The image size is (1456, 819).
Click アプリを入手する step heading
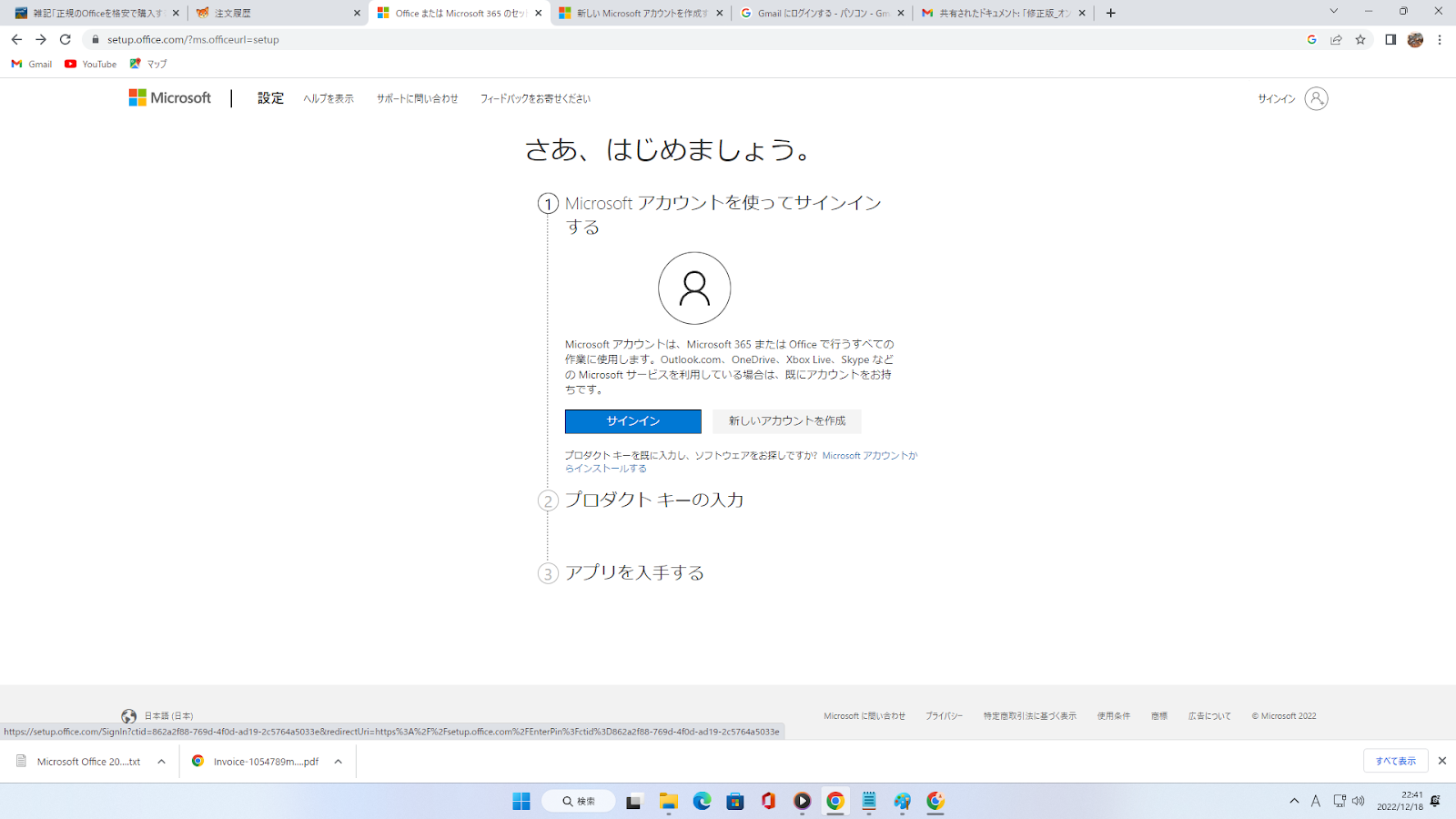coord(634,572)
